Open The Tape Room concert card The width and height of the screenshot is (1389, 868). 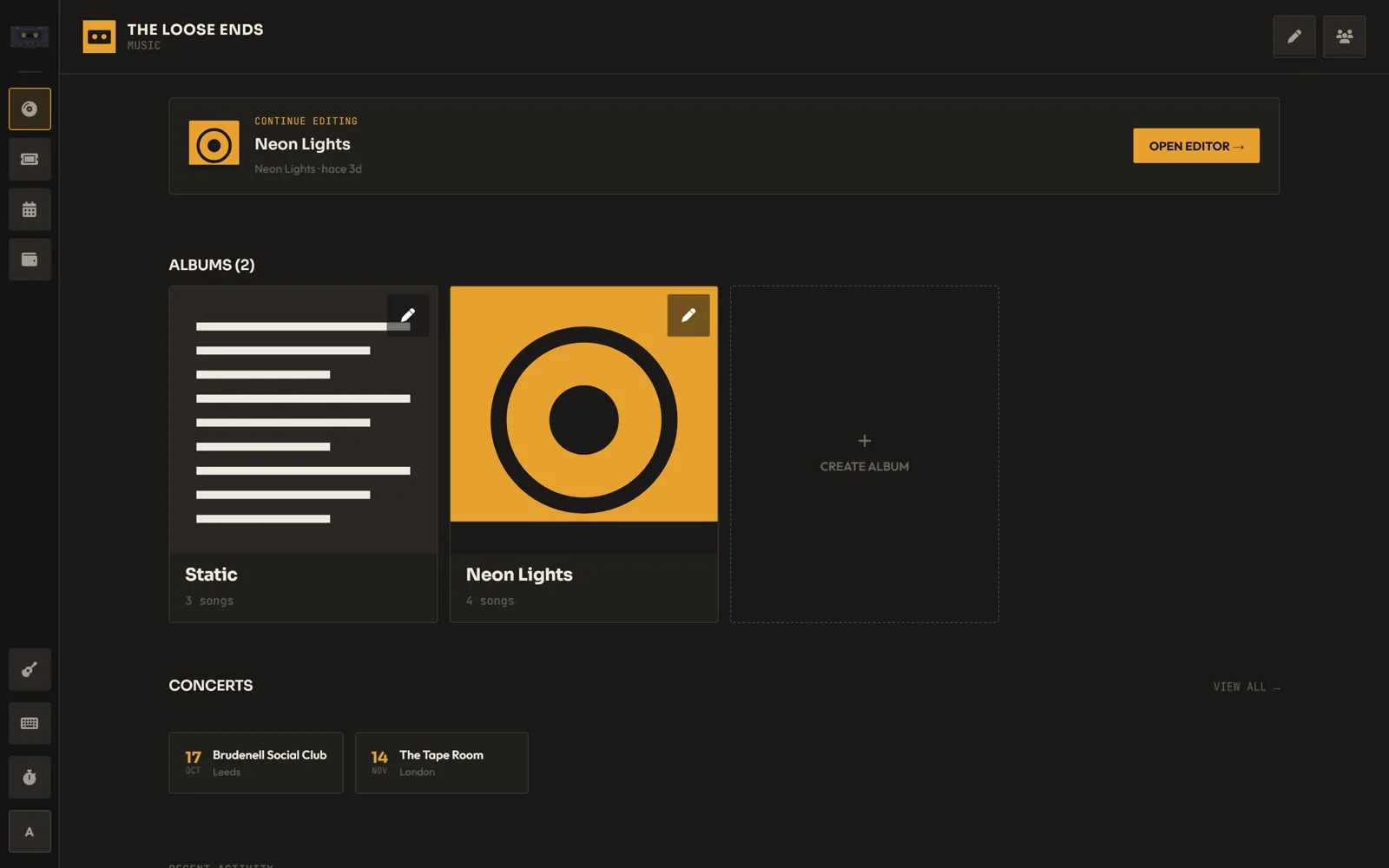coord(442,763)
